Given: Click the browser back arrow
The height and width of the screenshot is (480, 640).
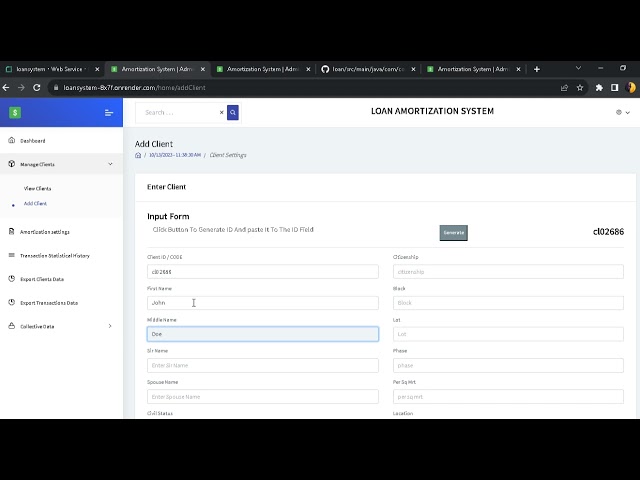Looking at the screenshot, I should pyautogui.click(x=6, y=88).
